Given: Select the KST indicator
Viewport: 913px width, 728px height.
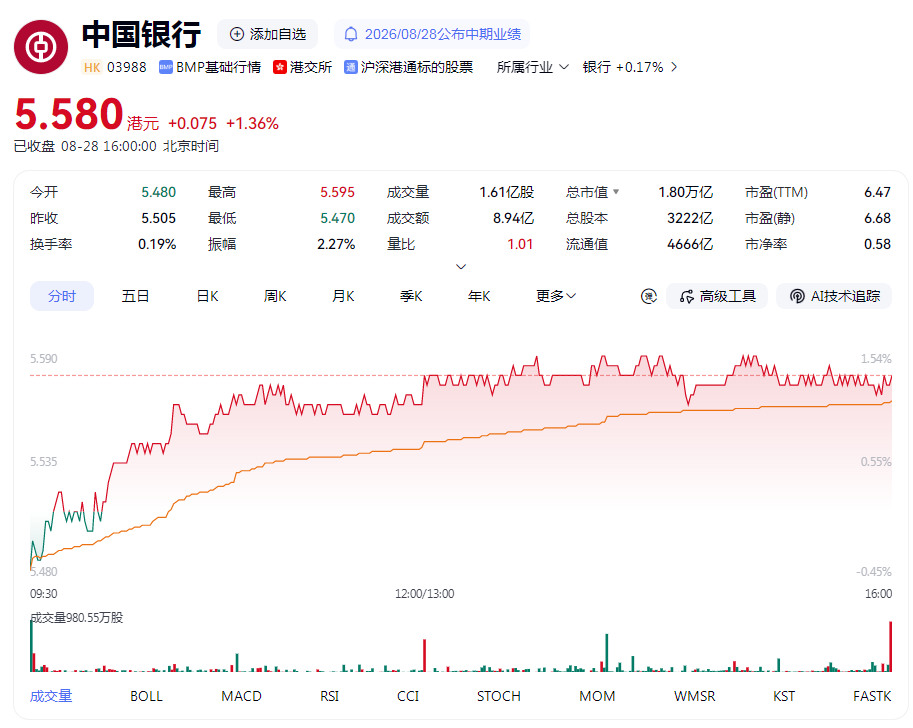Looking at the screenshot, I should (x=784, y=696).
